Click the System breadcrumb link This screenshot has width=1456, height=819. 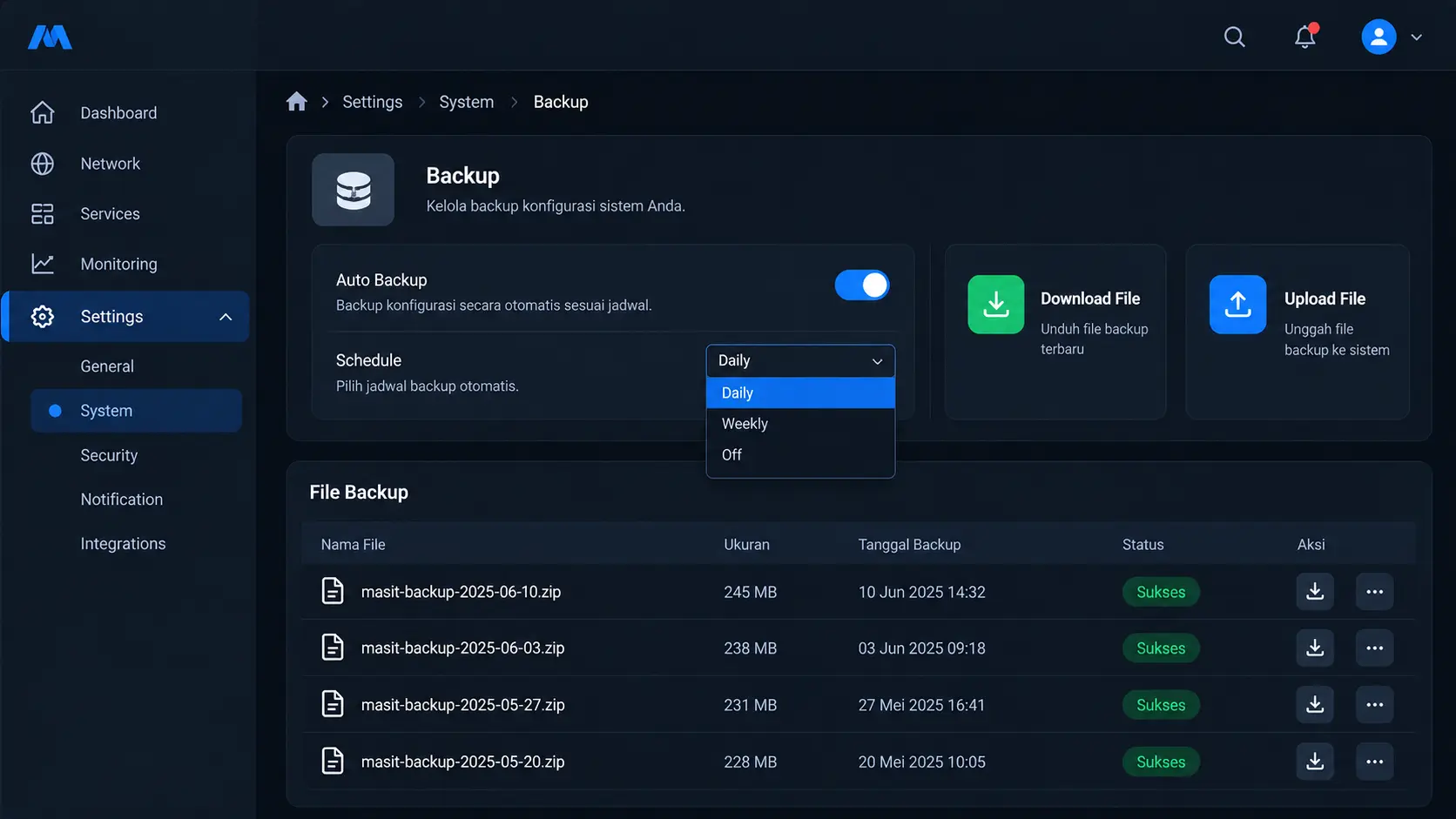[467, 102]
